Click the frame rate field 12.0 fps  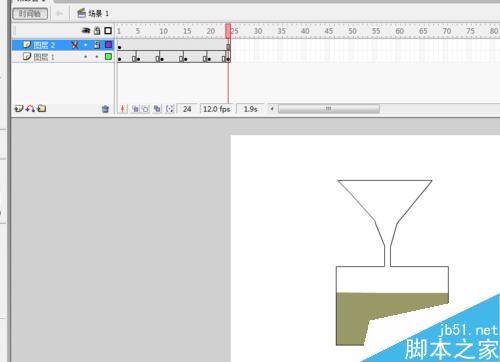pos(217,109)
